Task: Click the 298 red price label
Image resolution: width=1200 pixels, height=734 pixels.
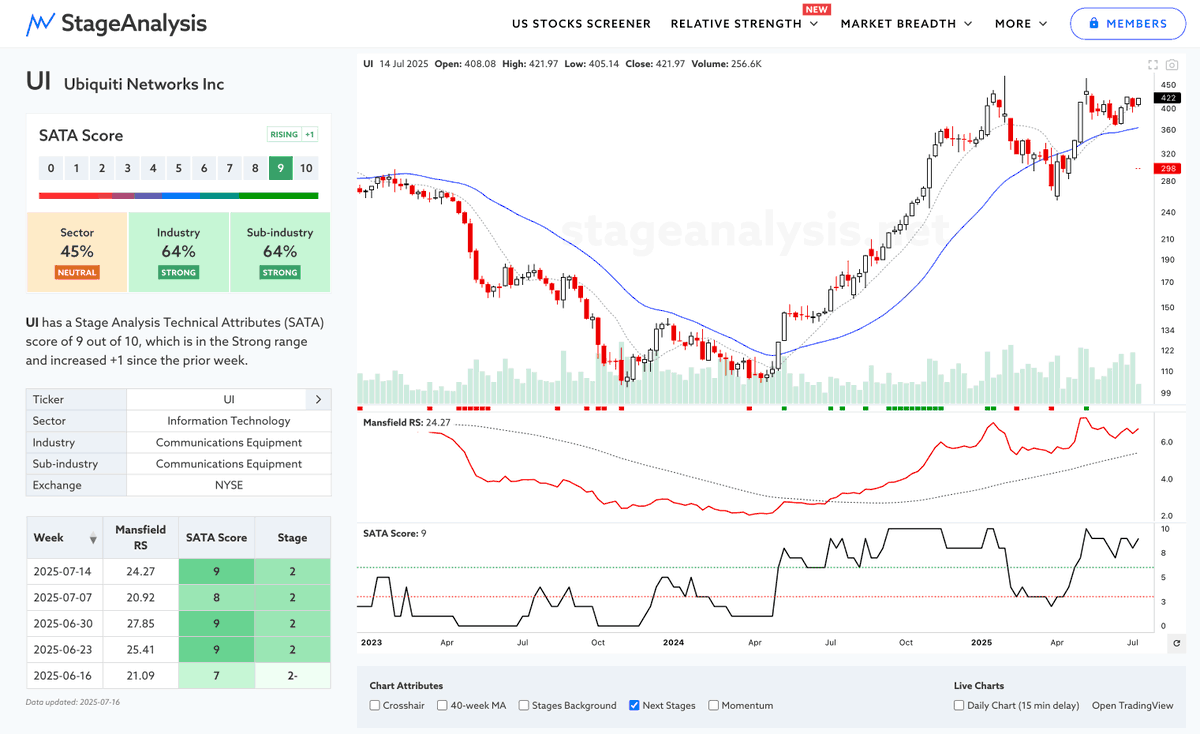Action: click(1167, 169)
